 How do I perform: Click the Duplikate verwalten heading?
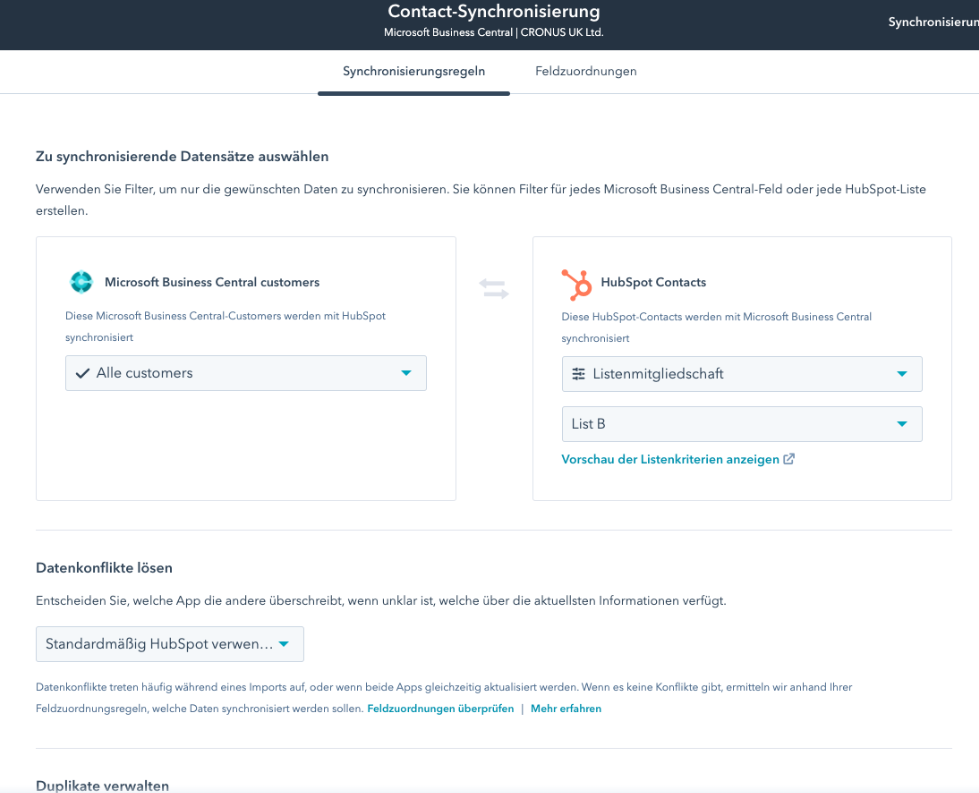102,786
